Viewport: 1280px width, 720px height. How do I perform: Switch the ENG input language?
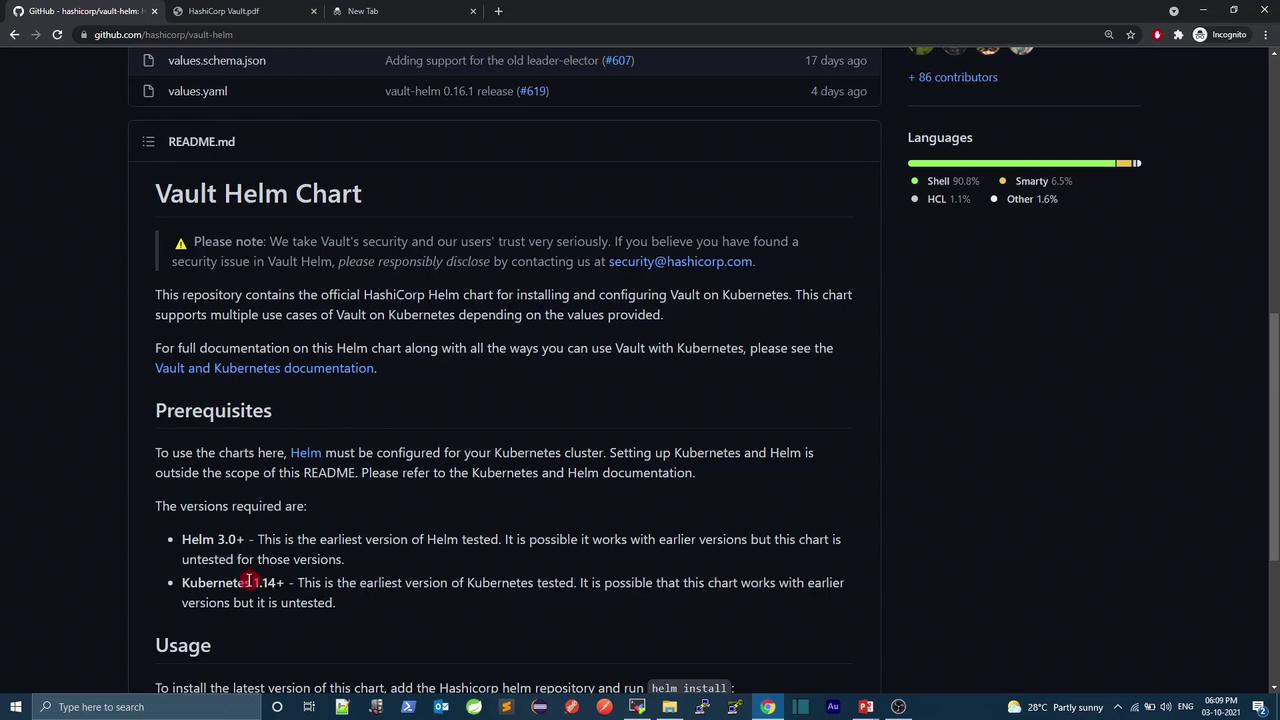tap(1187, 707)
